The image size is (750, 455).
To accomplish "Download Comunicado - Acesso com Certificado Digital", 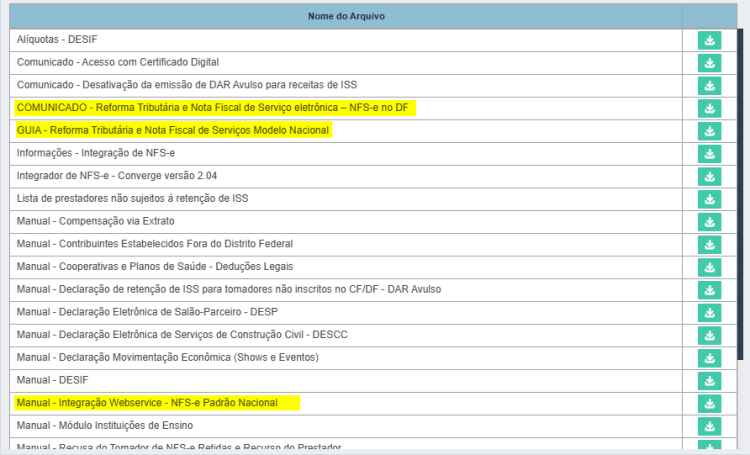I will pos(709,63).
